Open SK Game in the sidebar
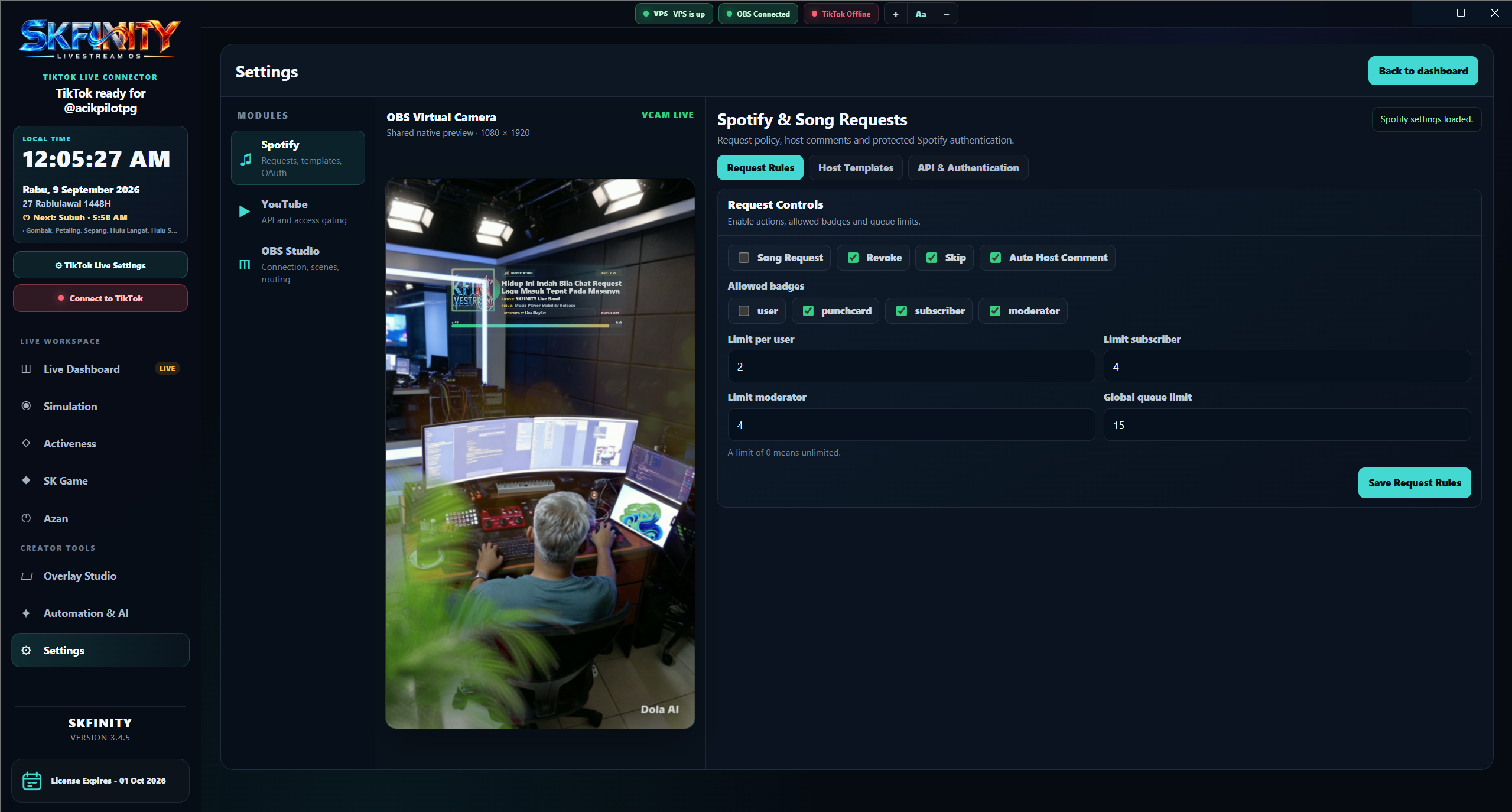1512x812 pixels. (100, 480)
